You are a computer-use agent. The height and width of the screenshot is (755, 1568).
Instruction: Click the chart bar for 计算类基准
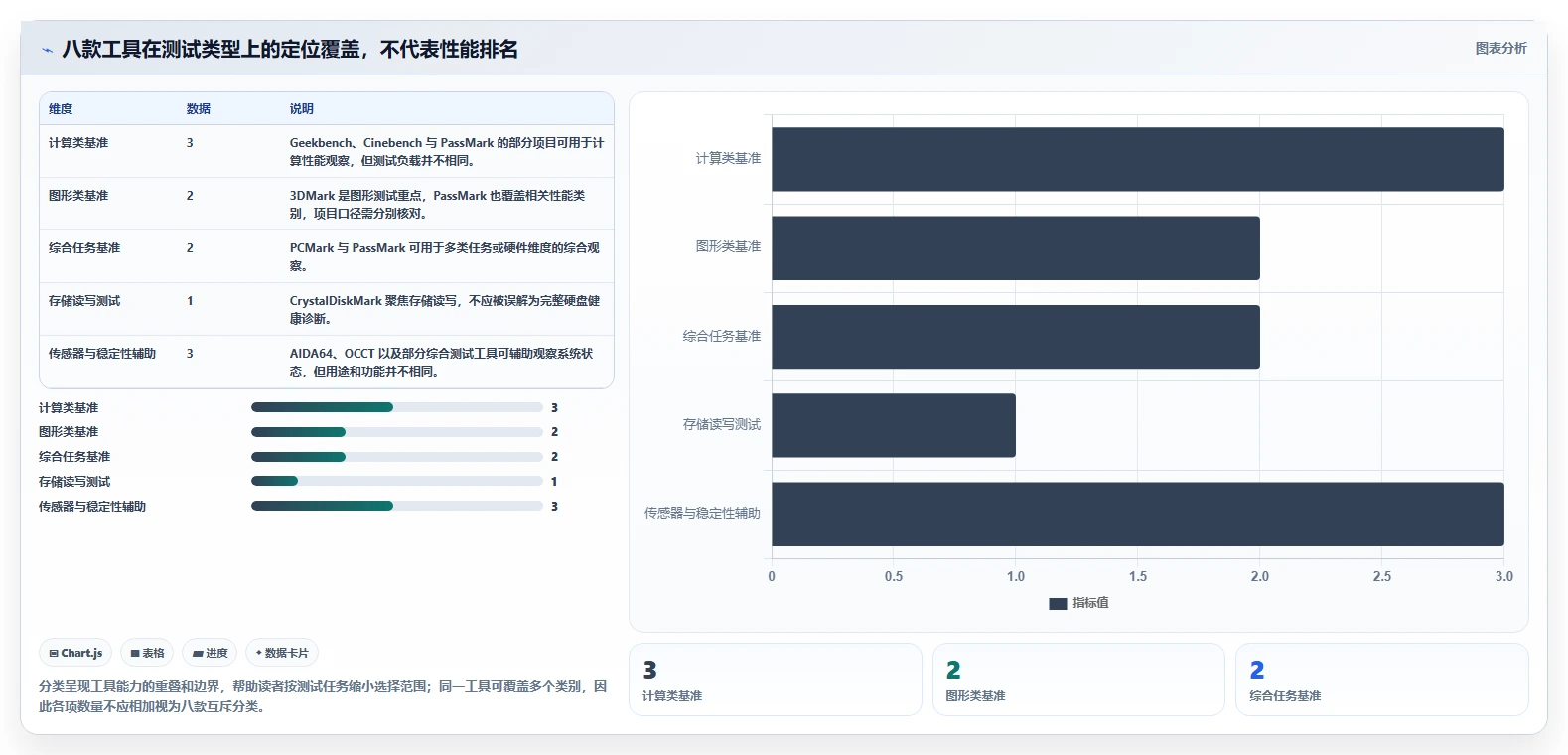pos(1138,159)
